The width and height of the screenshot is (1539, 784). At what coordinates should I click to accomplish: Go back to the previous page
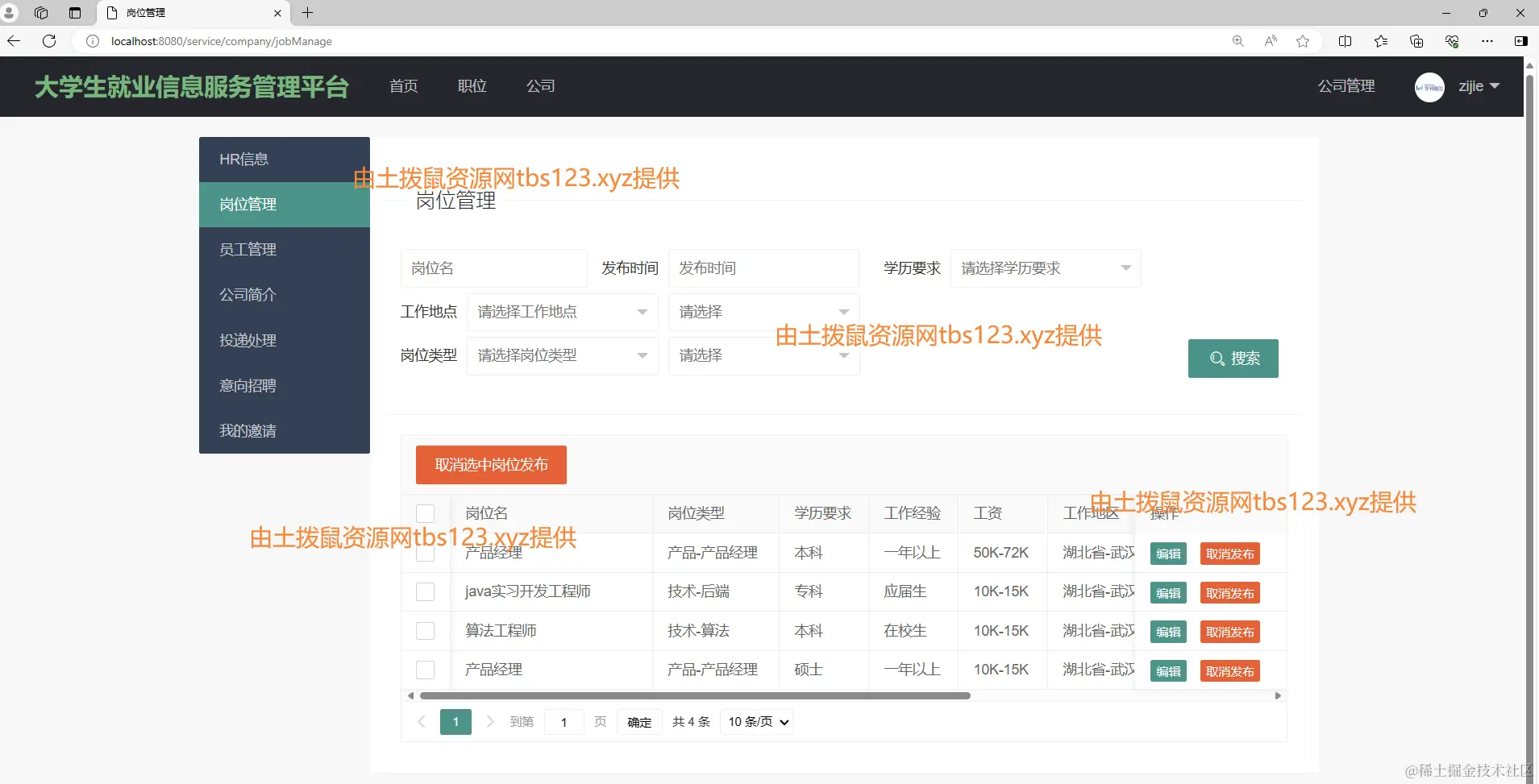pyautogui.click(x=14, y=41)
